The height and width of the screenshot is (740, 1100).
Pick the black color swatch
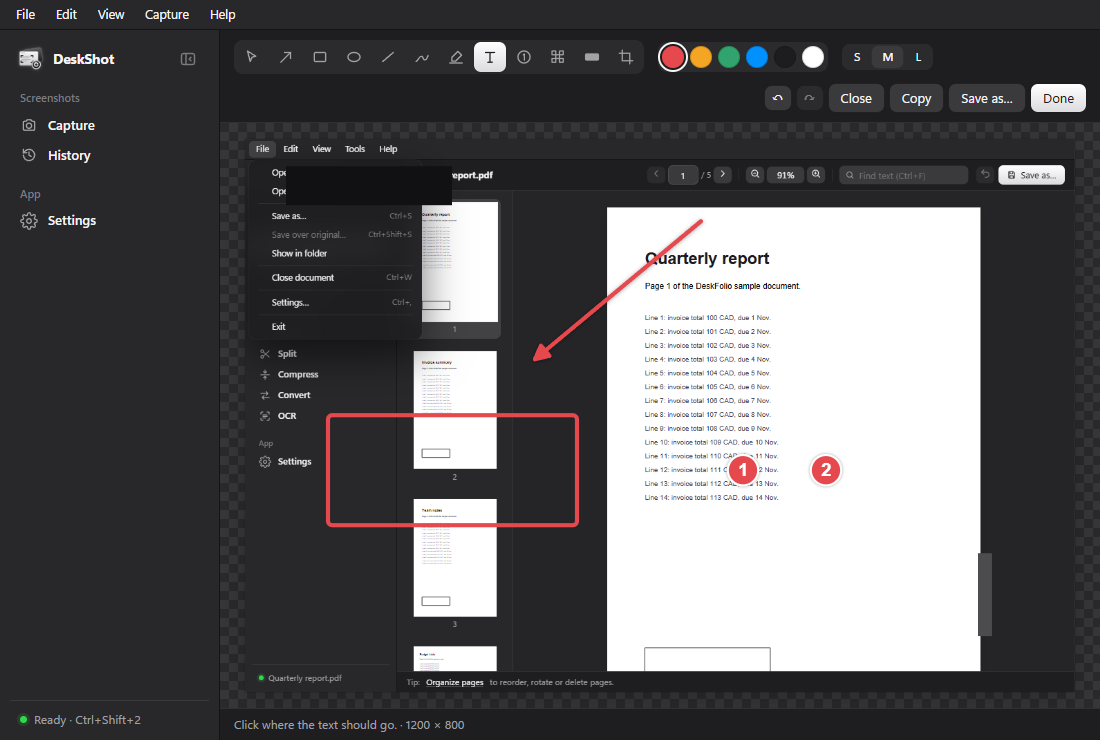[x=785, y=58]
